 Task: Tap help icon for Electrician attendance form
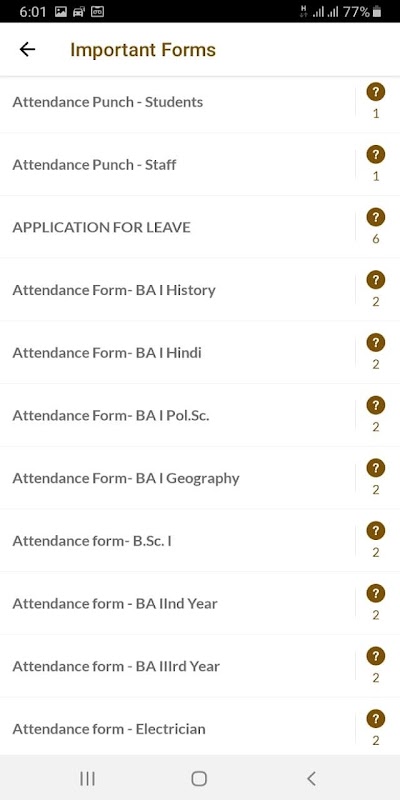click(x=376, y=719)
